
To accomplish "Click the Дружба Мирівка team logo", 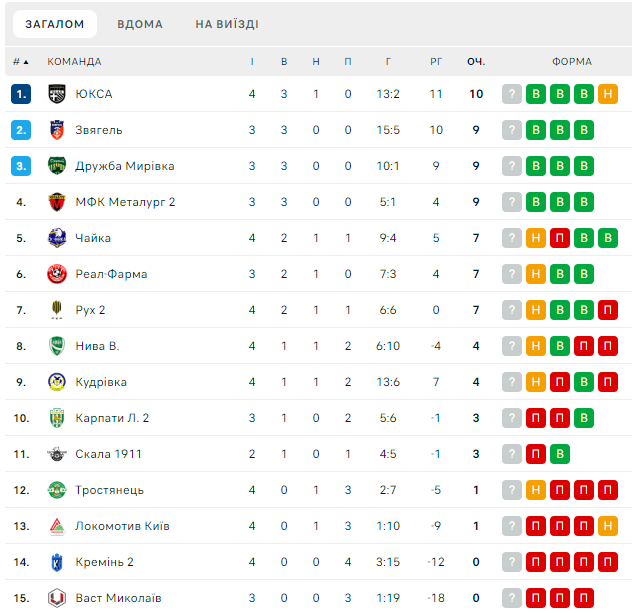I will 56,166.
